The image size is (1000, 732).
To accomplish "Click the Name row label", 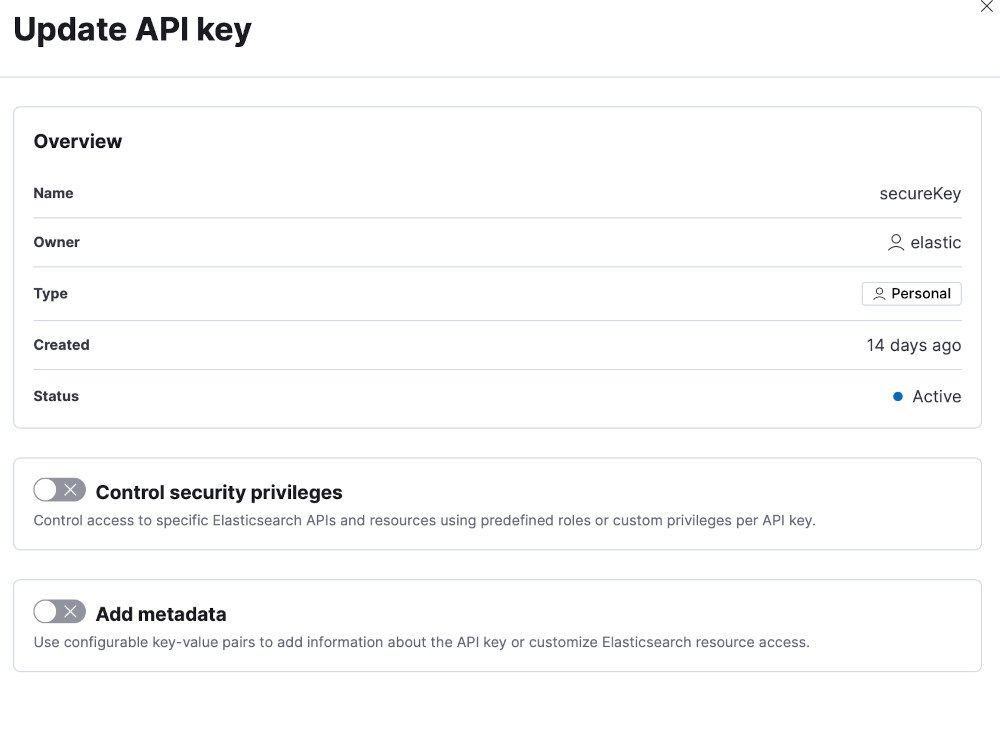I will click(x=53, y=193).
